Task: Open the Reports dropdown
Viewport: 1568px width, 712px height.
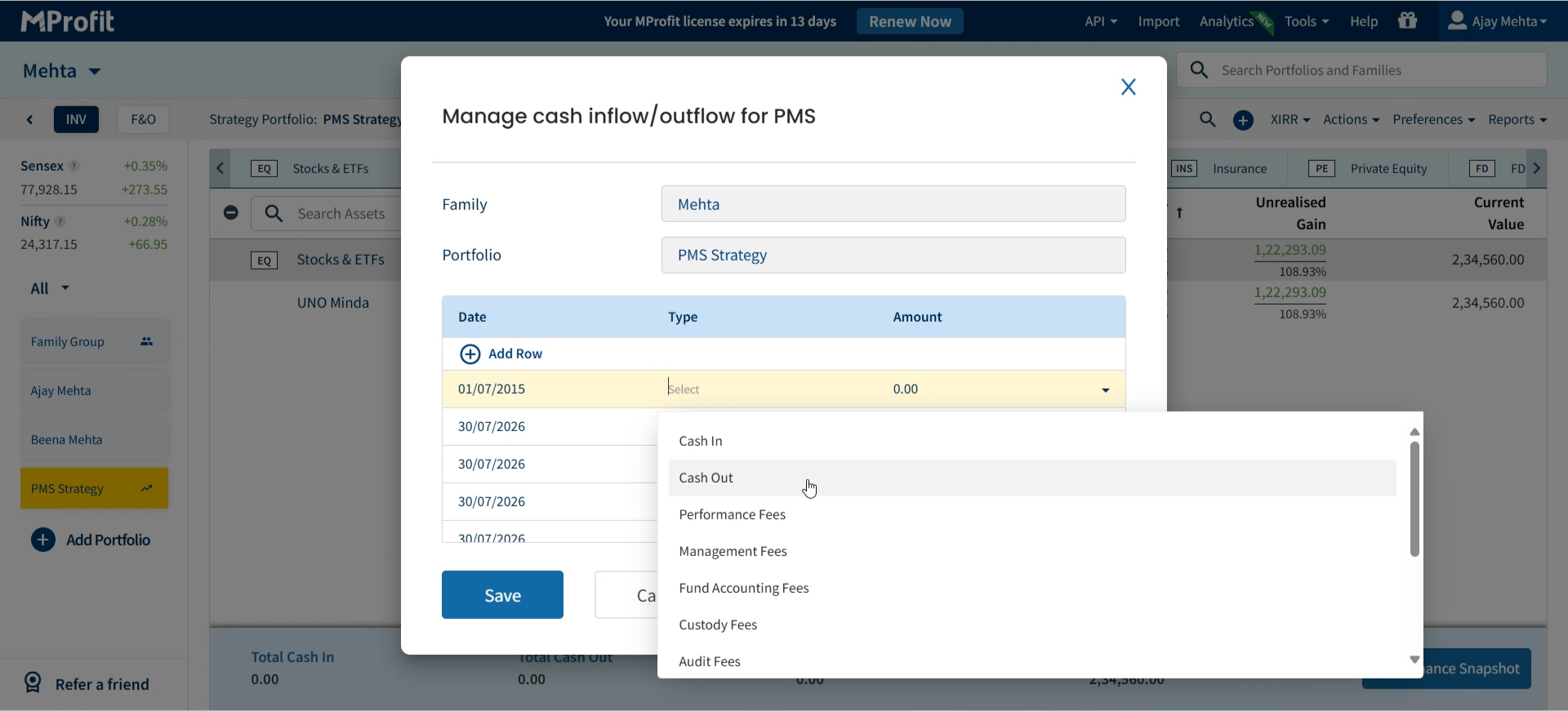Action: (x=1517, y=120)
